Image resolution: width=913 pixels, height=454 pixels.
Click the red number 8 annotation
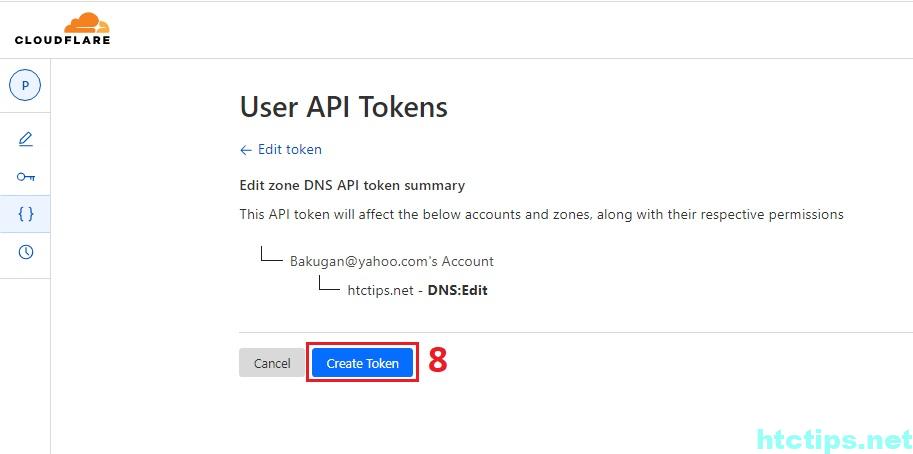(437, 361)
